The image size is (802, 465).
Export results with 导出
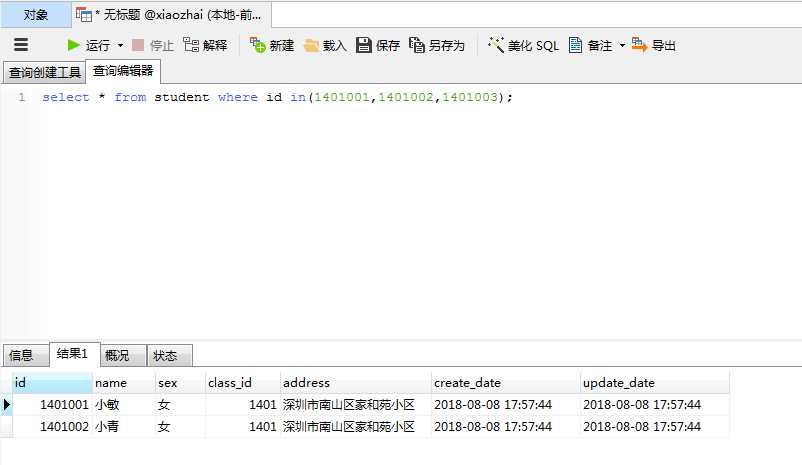(654, 46)
